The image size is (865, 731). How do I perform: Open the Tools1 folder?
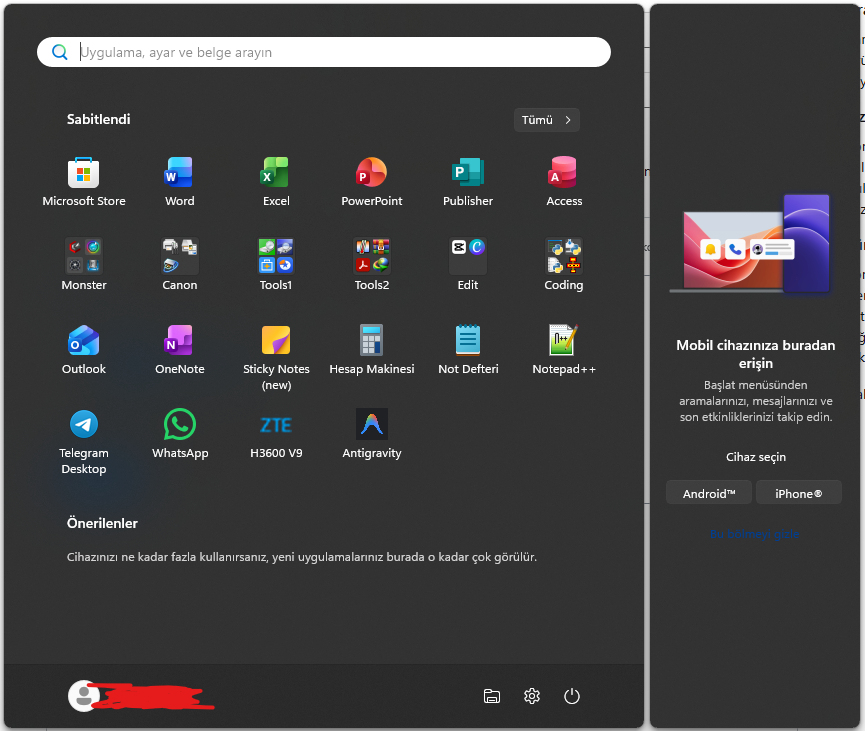coord(276,265)
